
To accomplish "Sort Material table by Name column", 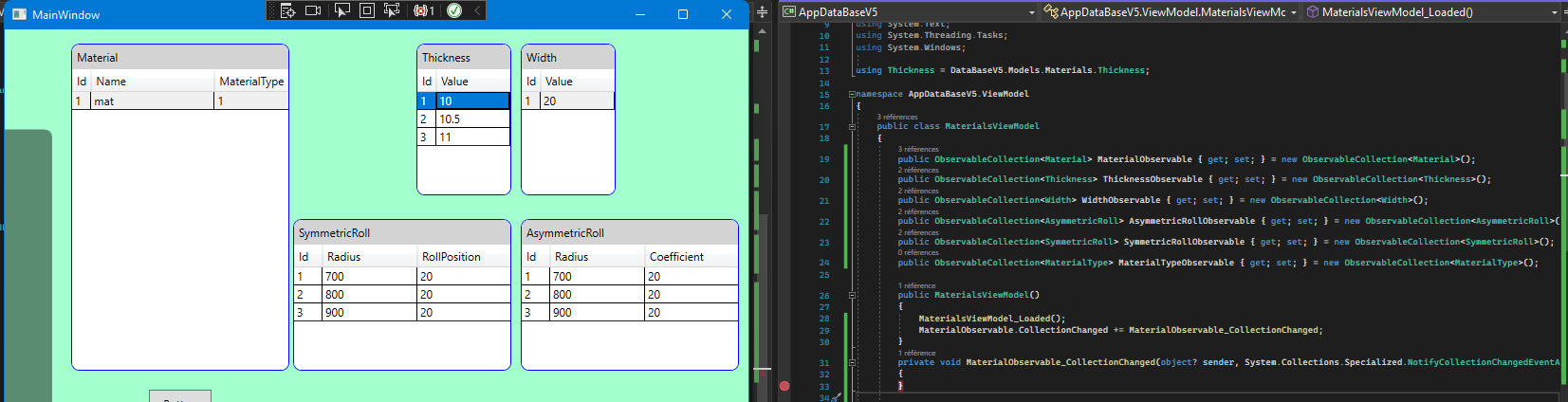I will point(152,82).
